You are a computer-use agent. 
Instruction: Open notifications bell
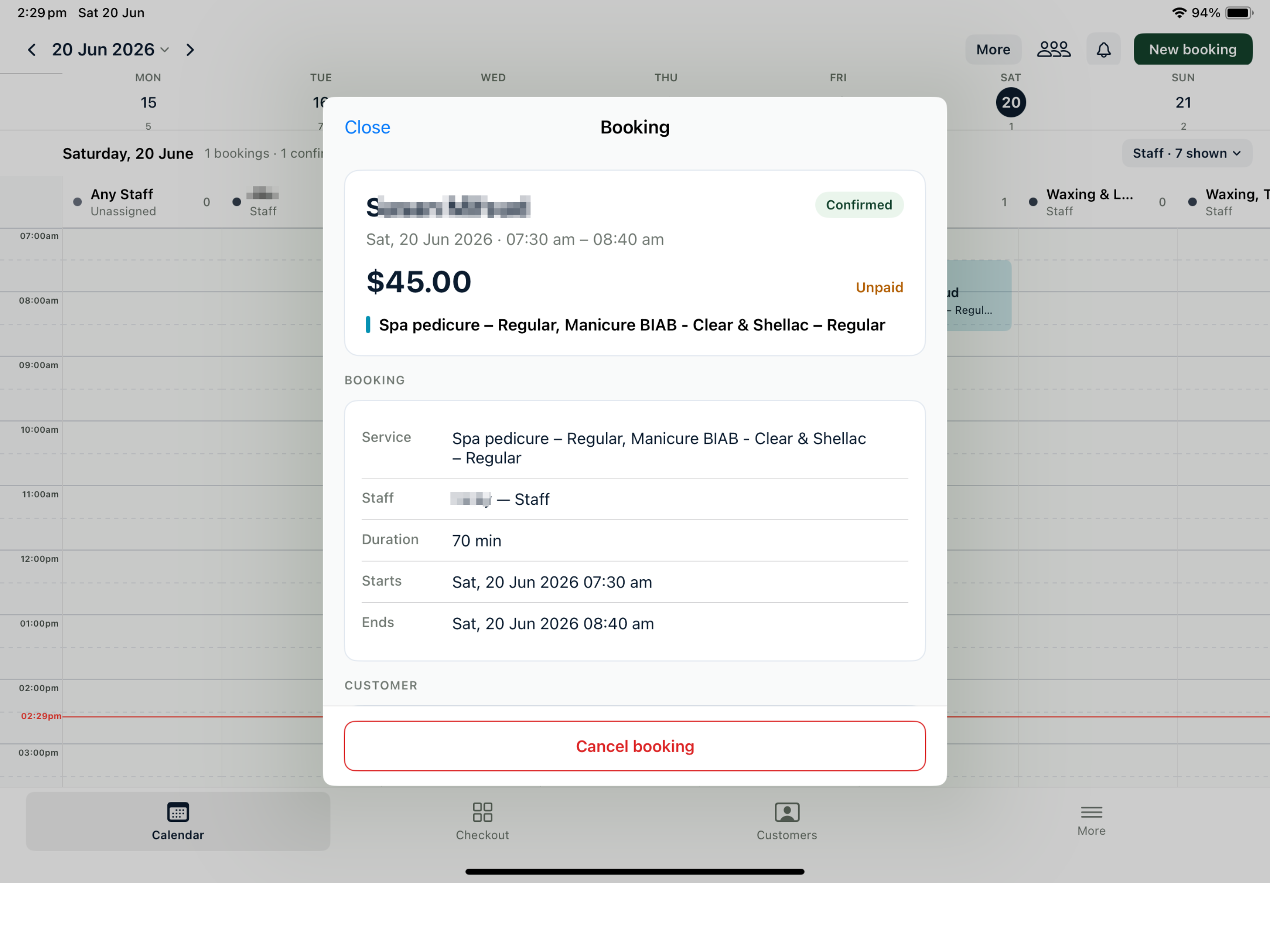click(1103, 49)
